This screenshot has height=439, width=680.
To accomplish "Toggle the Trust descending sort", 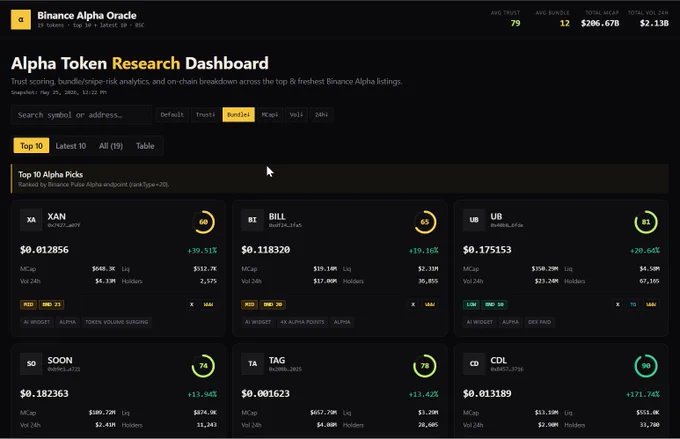I will pyautogui.click(x=205, y=115).
